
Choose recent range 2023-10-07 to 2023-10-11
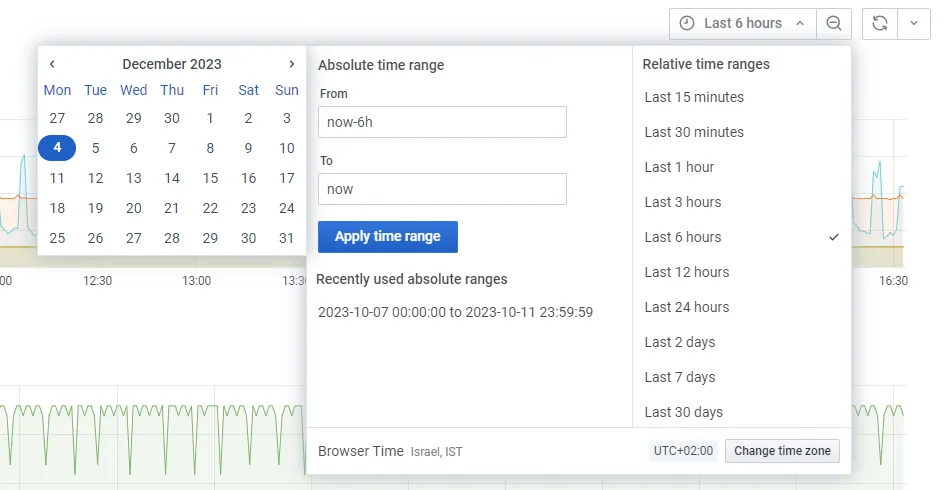455,312
